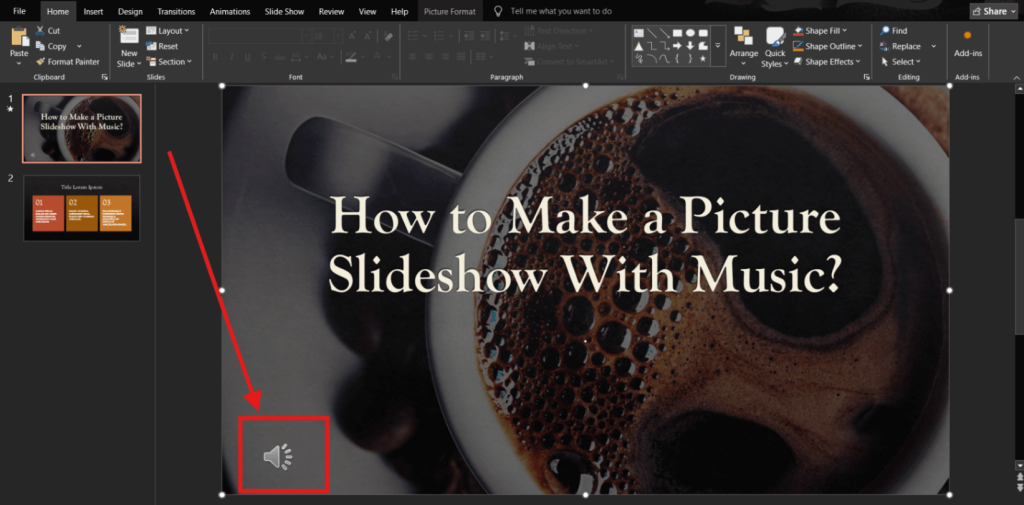Open the View tab

click(x=368, y=11)
